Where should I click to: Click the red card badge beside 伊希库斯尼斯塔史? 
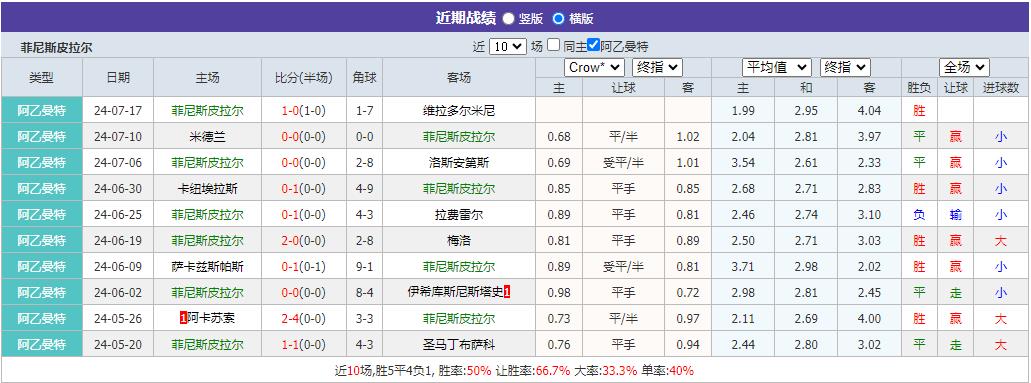pos(507,292)
